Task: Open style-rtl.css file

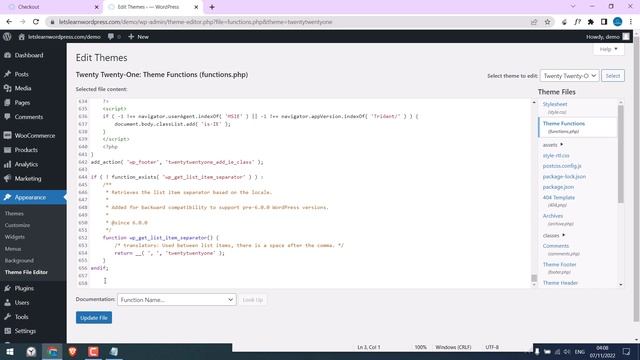Action: pyautogui.click(x=556, y=156)
